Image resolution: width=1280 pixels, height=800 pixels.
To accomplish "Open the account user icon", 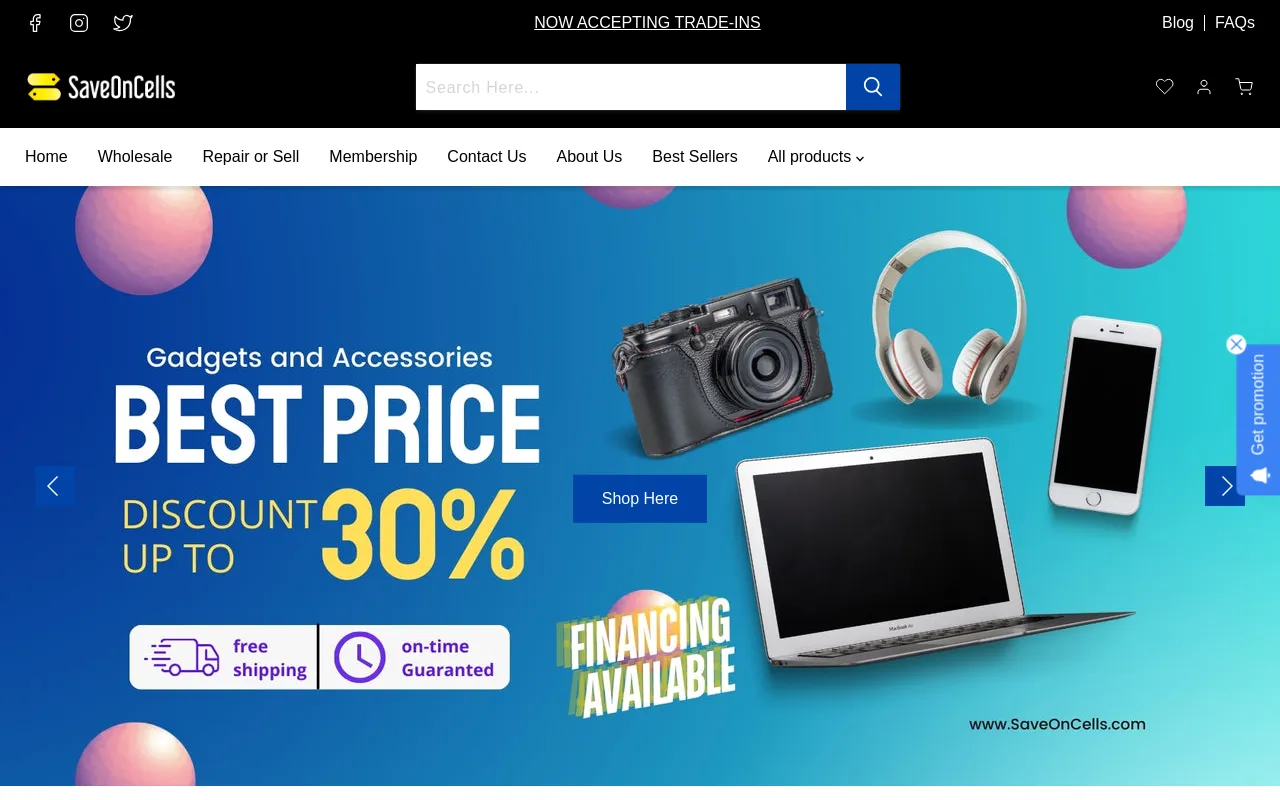I will coord(1204,87).
